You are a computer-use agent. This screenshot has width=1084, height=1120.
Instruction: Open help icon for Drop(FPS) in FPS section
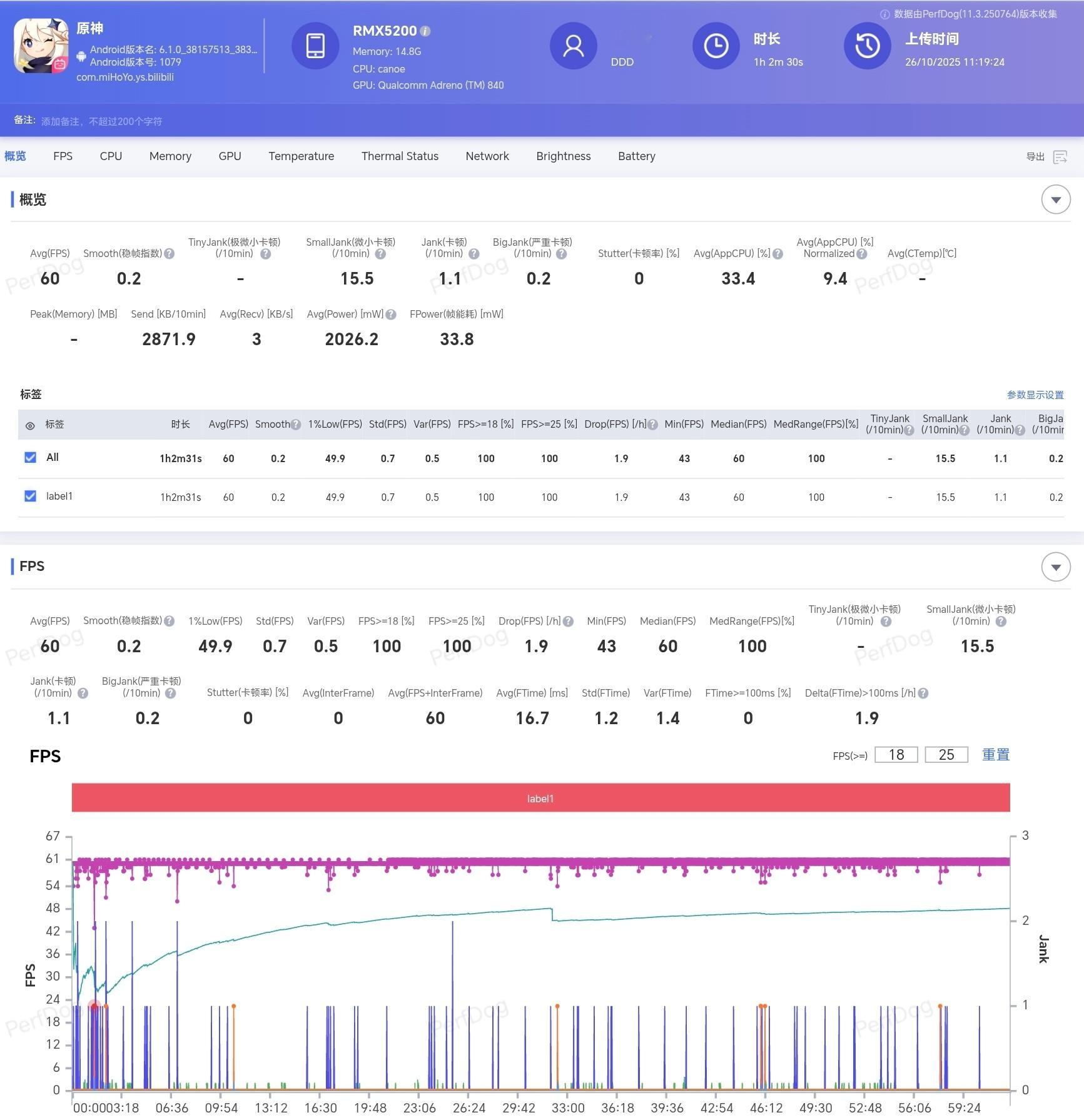pyautogui.click(x=568, y=622)
